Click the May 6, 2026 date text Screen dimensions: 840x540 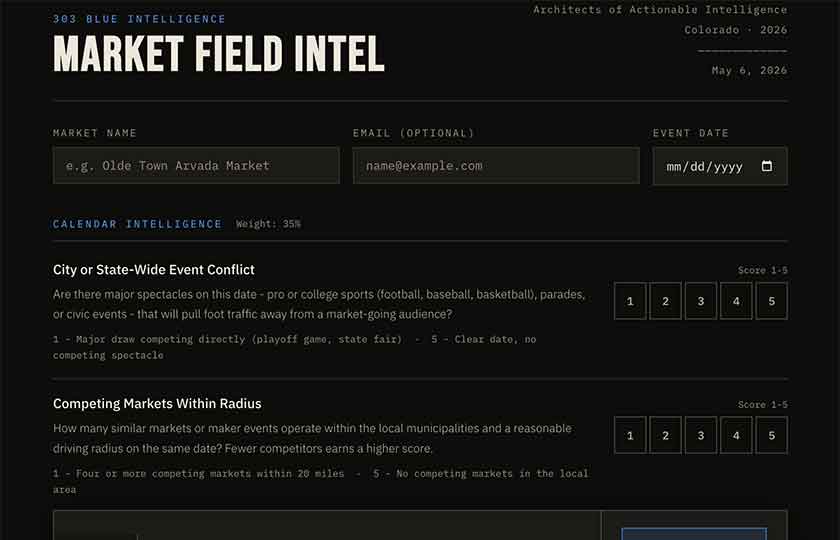749,70
